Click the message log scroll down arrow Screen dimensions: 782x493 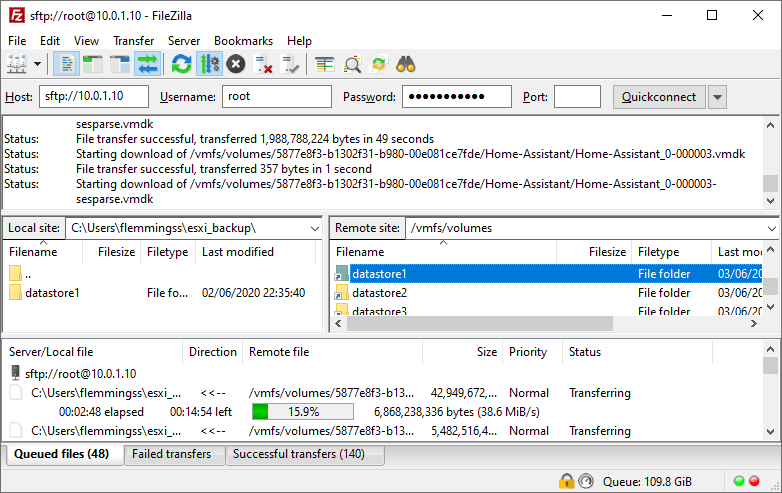pyautogui.click(x=771, y=201)
